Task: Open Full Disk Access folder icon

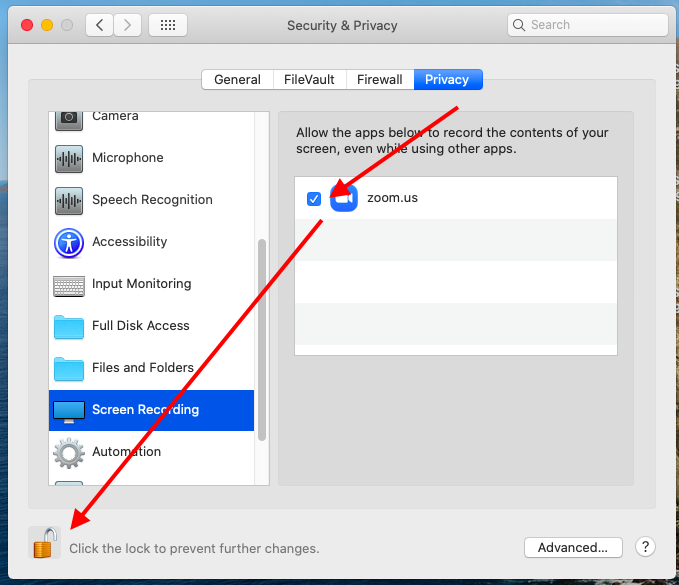Action: [69, 326]
